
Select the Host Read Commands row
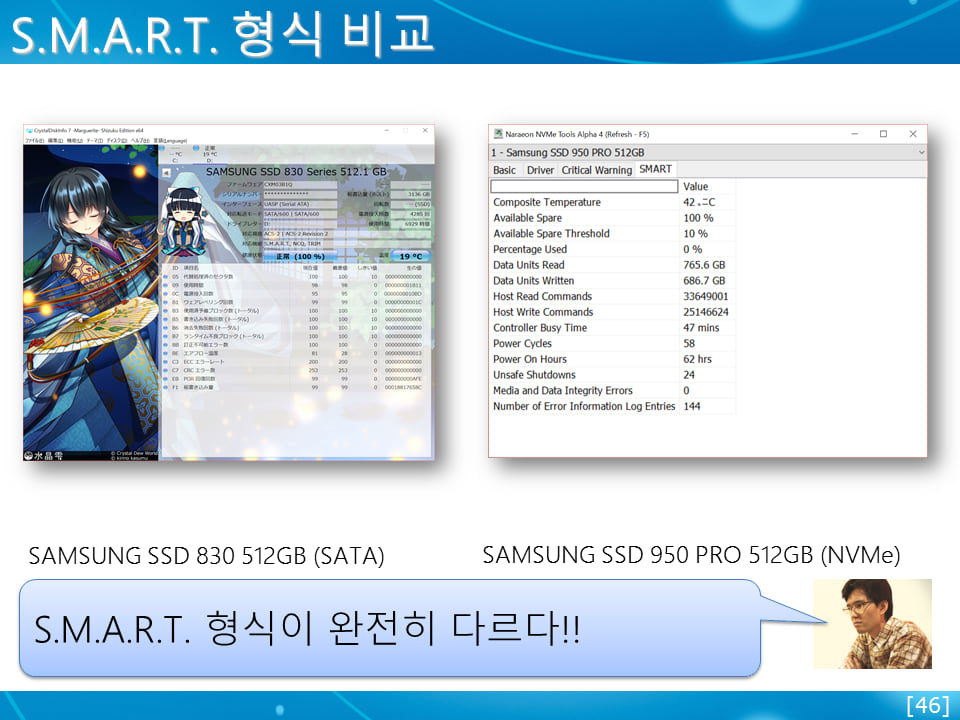[613, 296]
